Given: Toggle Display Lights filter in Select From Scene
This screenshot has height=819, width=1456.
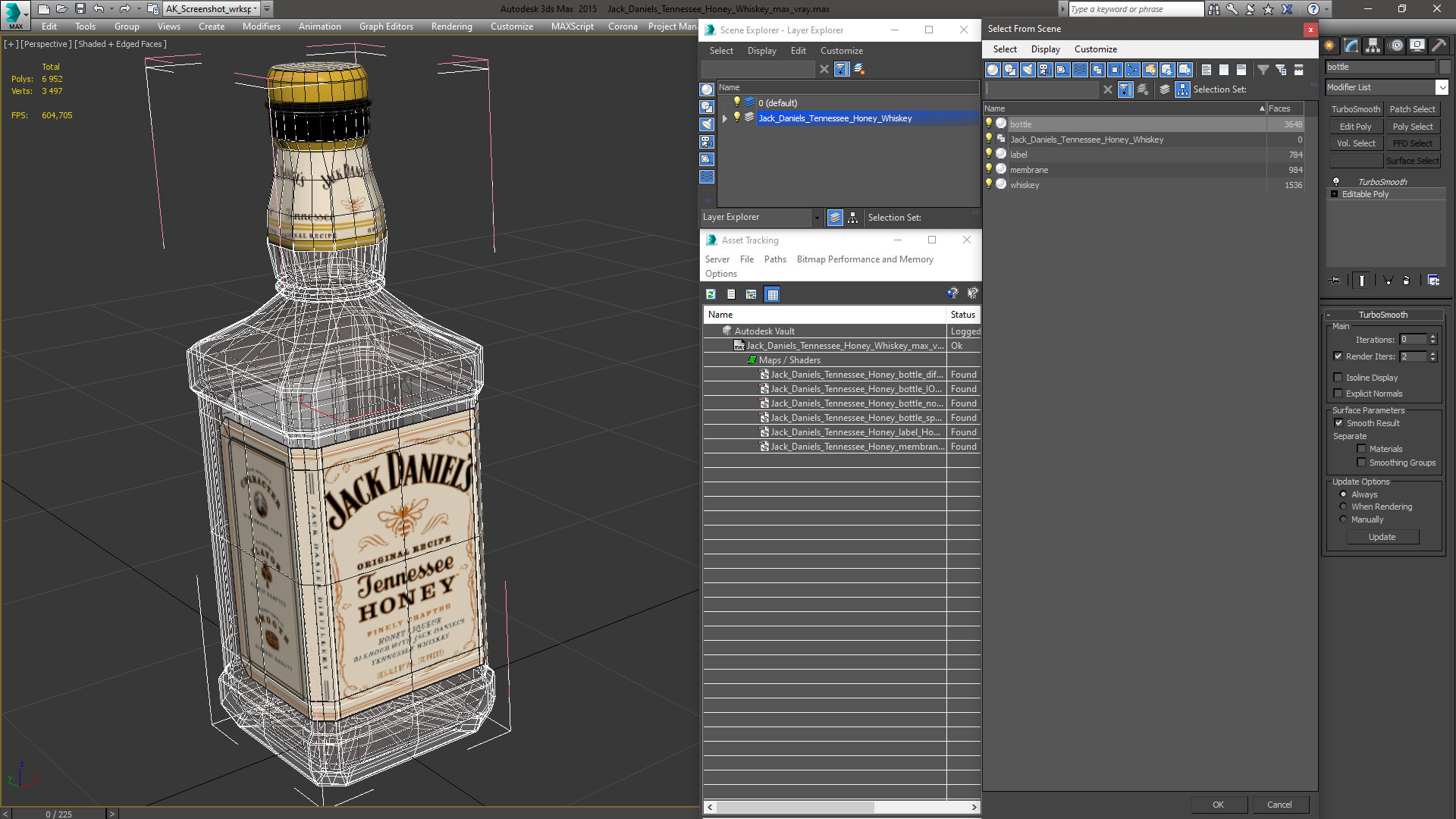Looking at the screenshot, I should [1028, 70].
